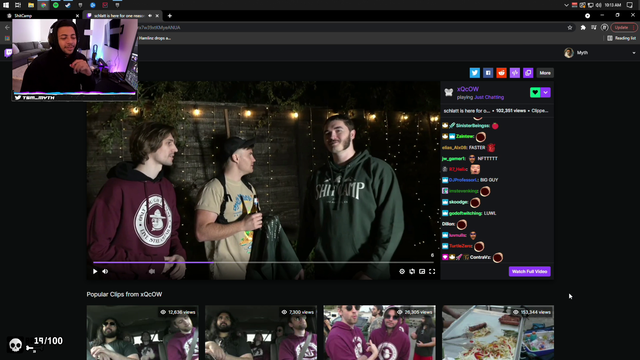Open Windows notification center
The width and height of the screenshot is (640, 360).
[x=630, y=5]
